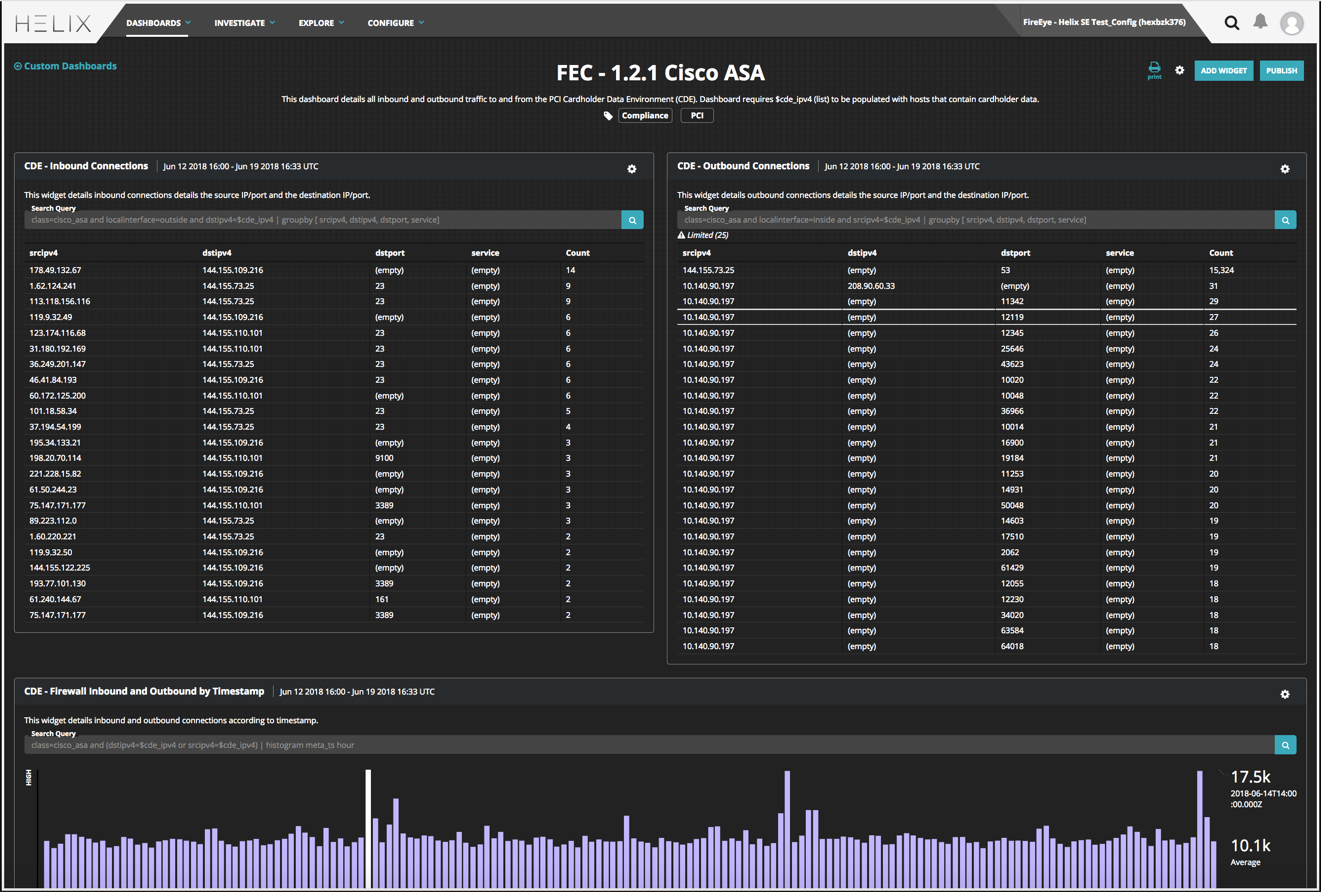This screenshot has height=892, width=1321.
Task: Open CDE Outbound Connections widget settings gear
Action: (x=1285, y=169)
